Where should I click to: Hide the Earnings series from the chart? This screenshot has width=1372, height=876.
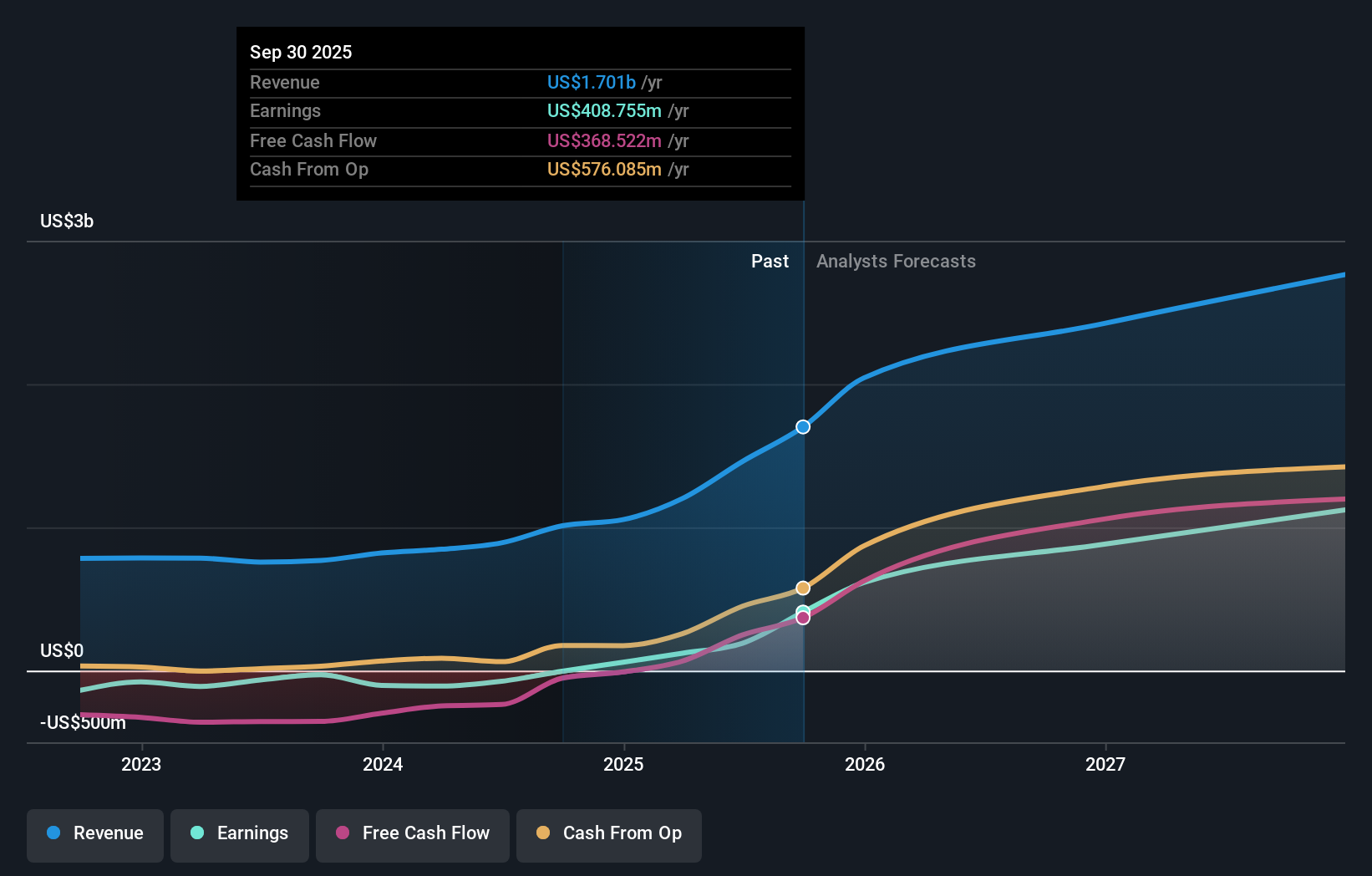click(x=239, y=833)
